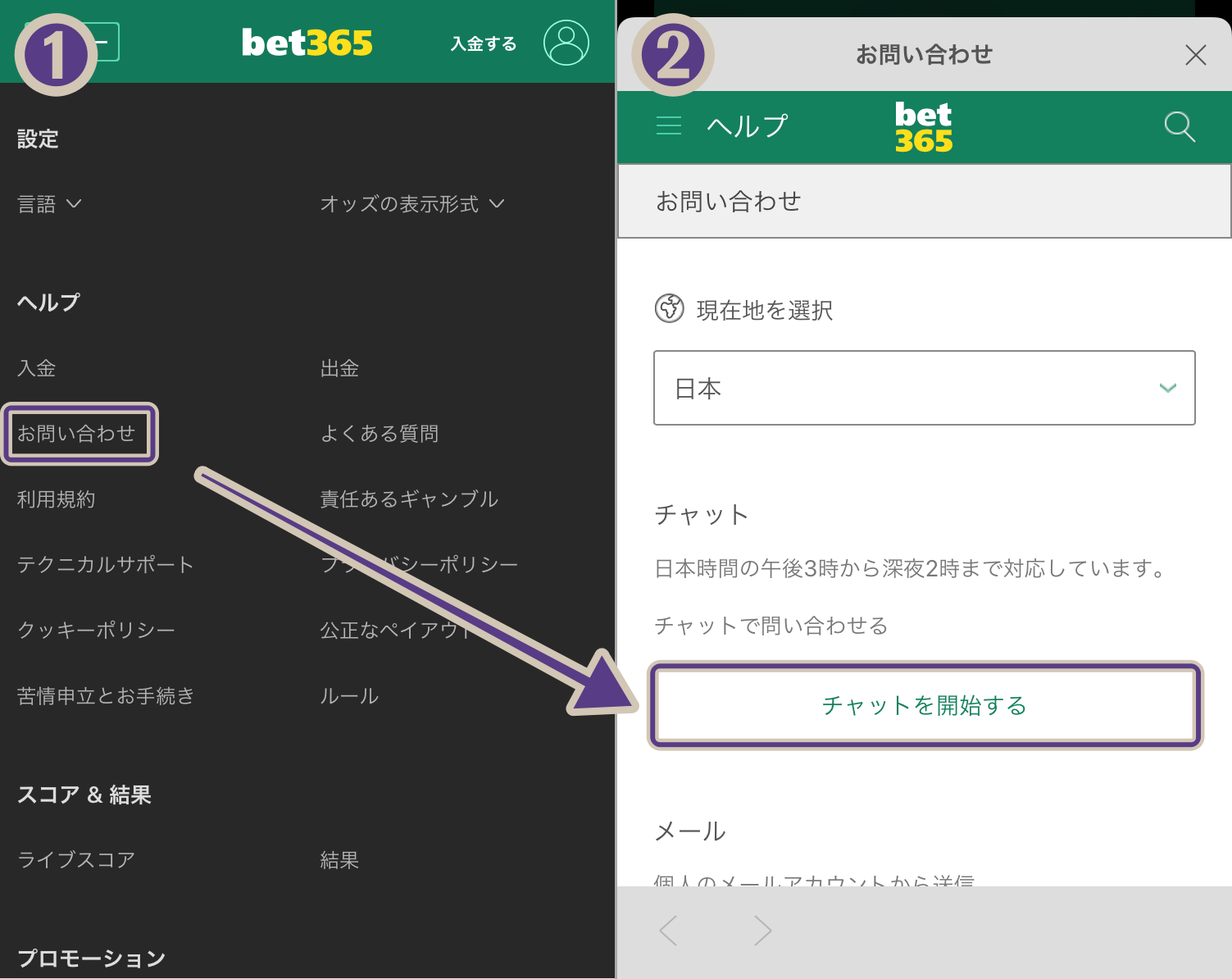Open the user account profile icon
The width and height of the screenshot is (1232, 979).
566,43
